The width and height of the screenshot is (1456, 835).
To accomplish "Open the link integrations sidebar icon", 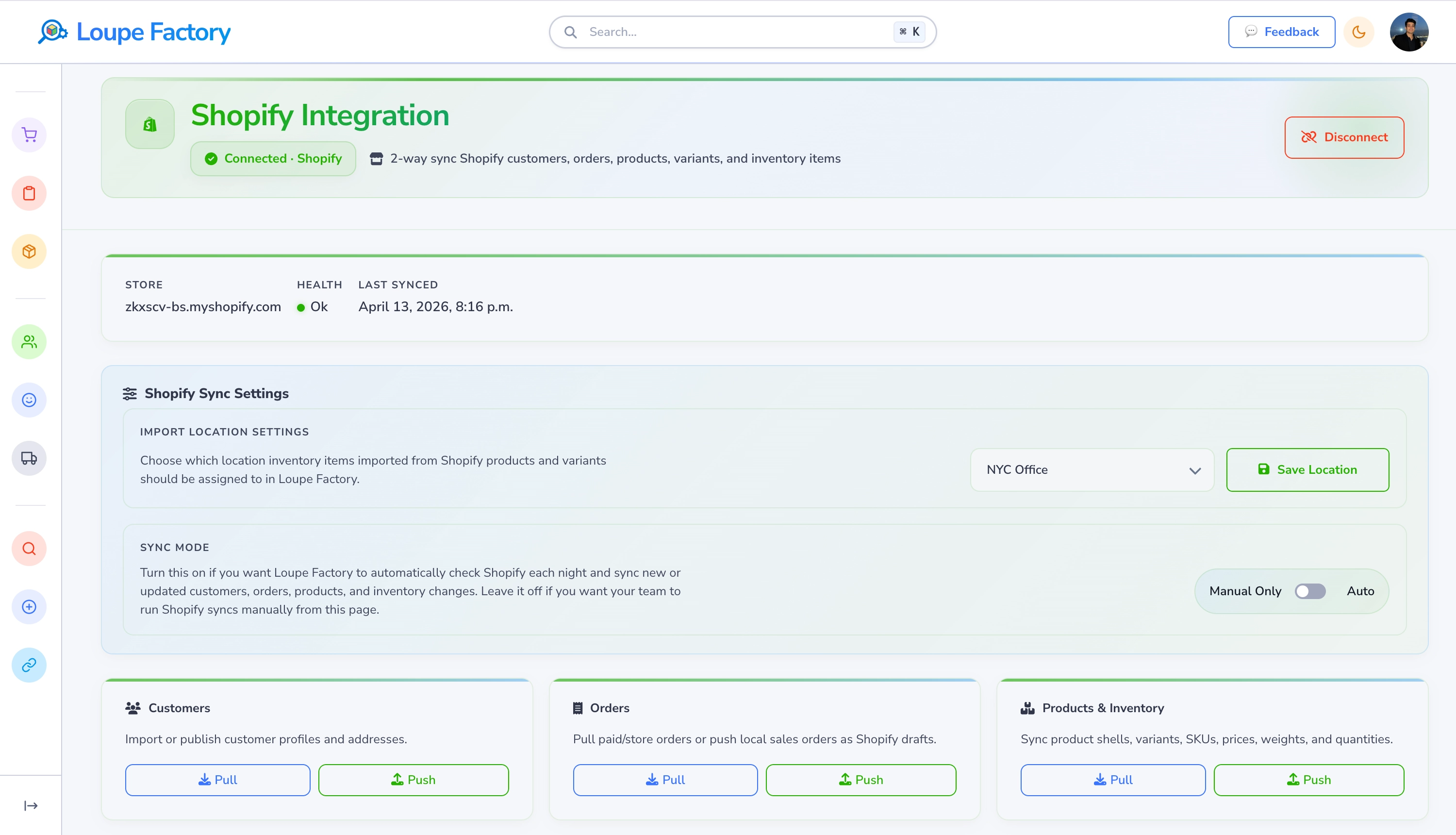I will coord(29,665).
